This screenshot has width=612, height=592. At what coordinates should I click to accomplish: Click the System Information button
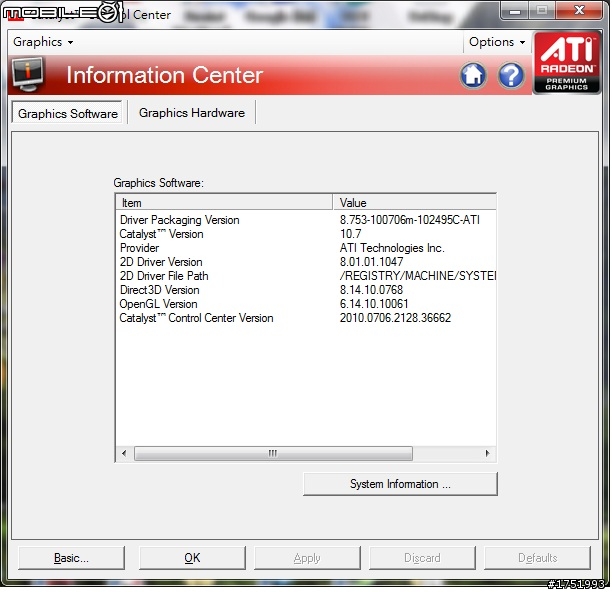400,484
